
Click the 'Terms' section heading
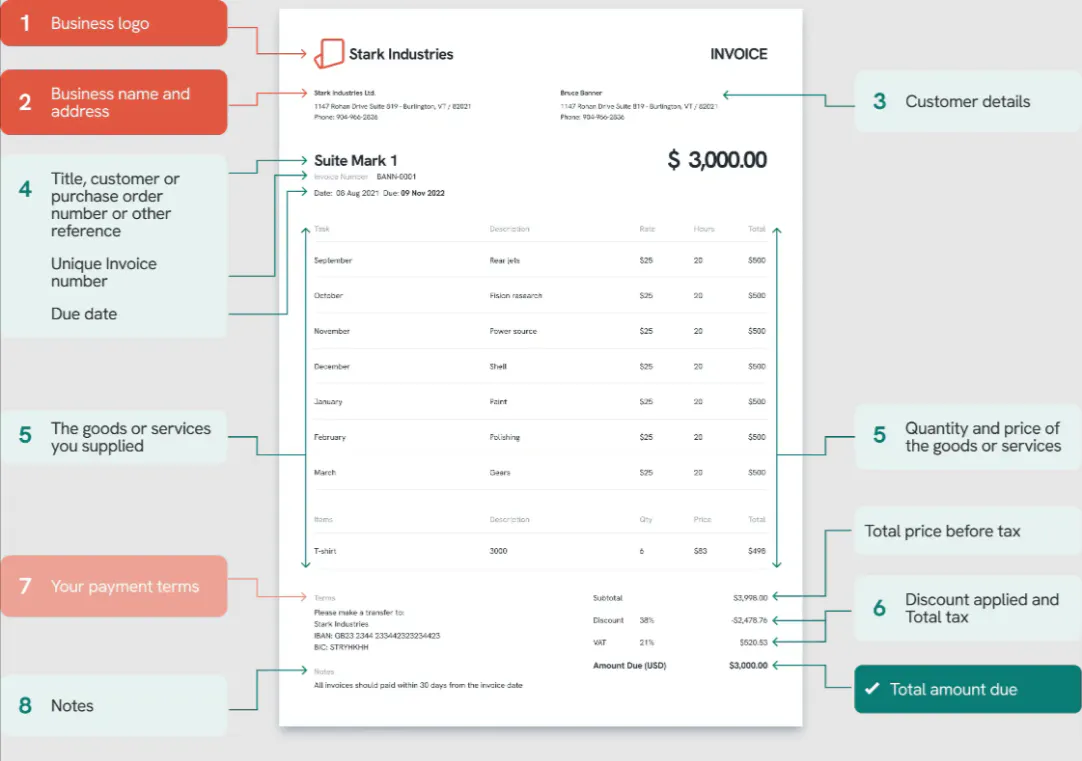324,598
